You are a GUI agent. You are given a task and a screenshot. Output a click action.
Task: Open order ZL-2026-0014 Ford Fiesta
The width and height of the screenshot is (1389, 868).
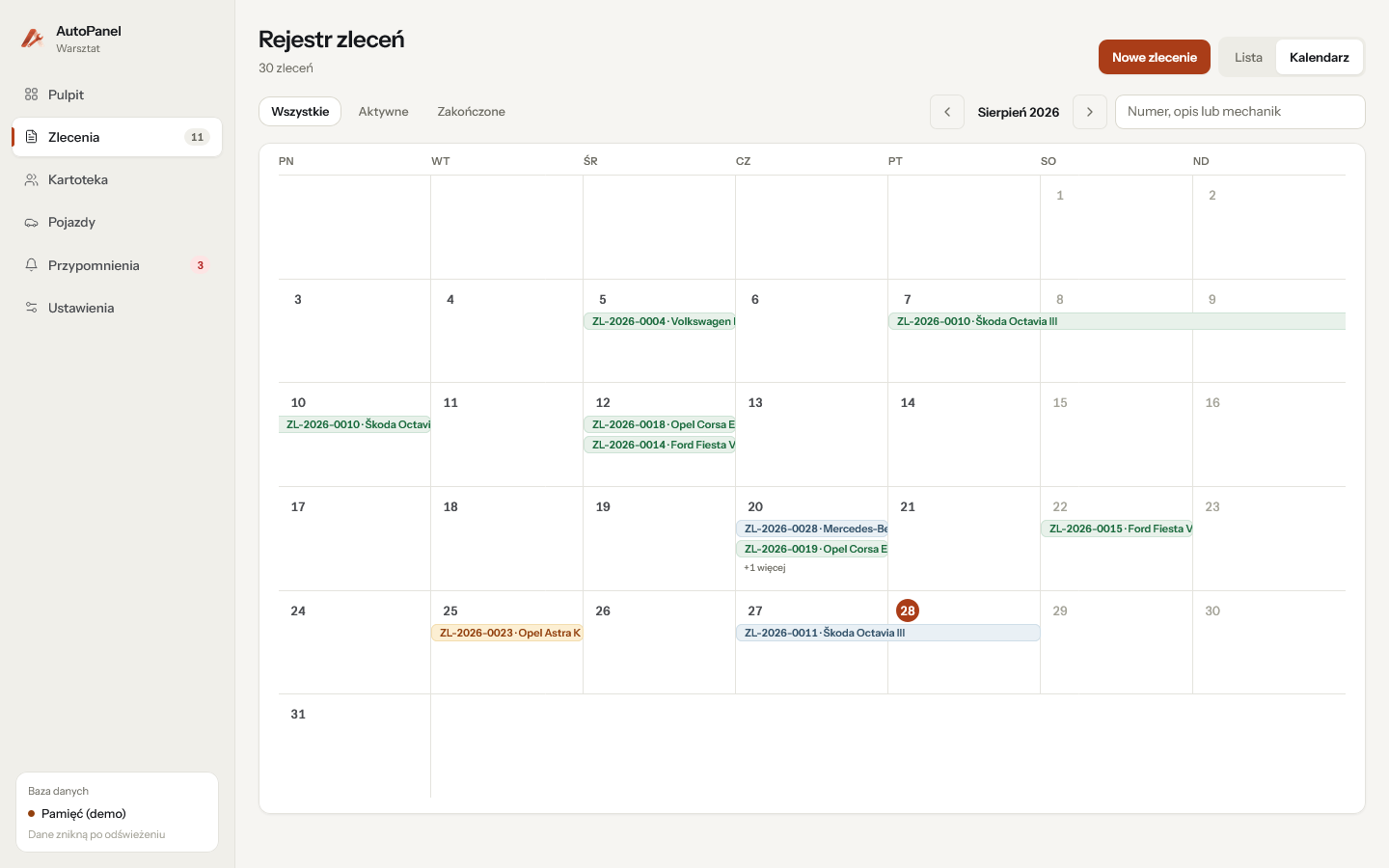(x=660, y=445)
